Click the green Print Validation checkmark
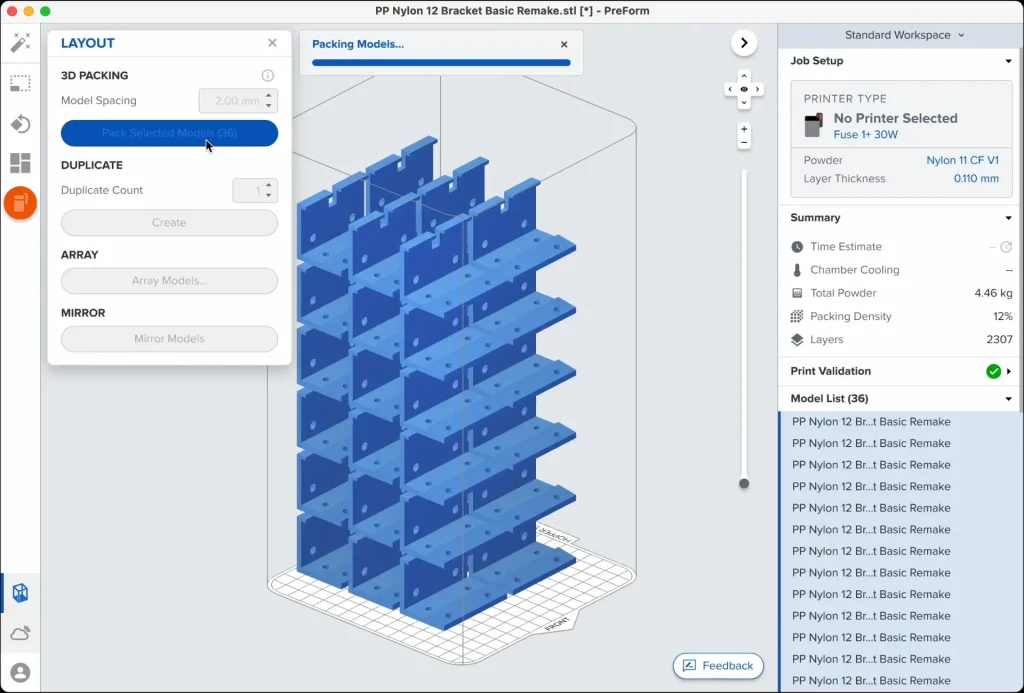This screenshot has height=693, width=1024. pos(993,372)
